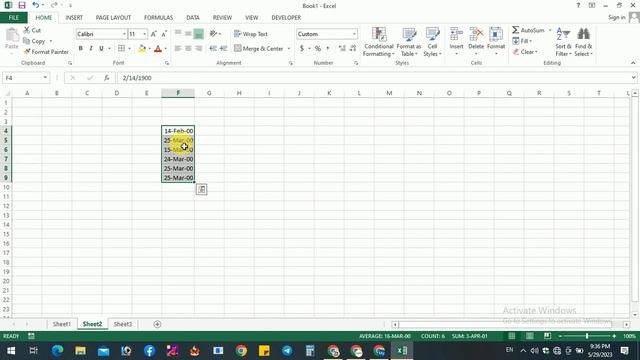
Task: Apply Percent Style format
Action: tap(318, 48)
